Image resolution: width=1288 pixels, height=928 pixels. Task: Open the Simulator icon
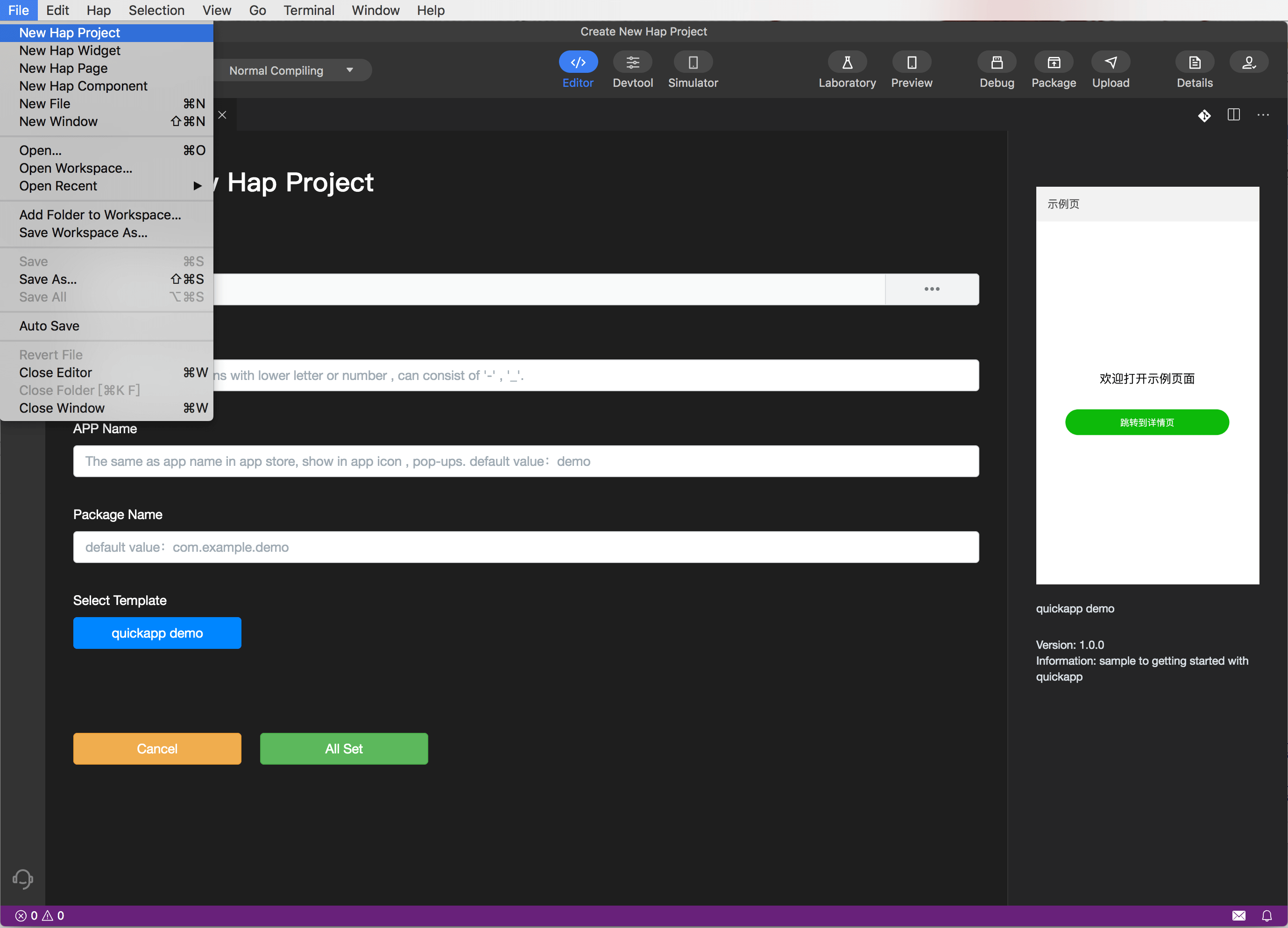692,62
